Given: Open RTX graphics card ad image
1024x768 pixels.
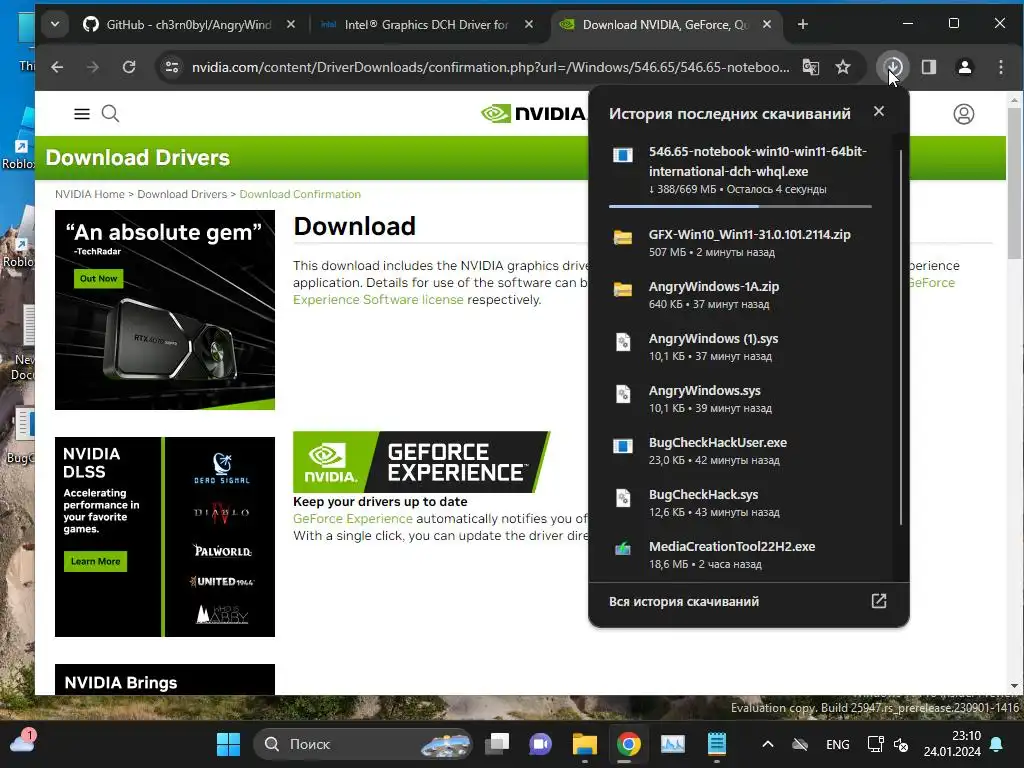Looking at the screenshot, I should (x=165, y=310).
